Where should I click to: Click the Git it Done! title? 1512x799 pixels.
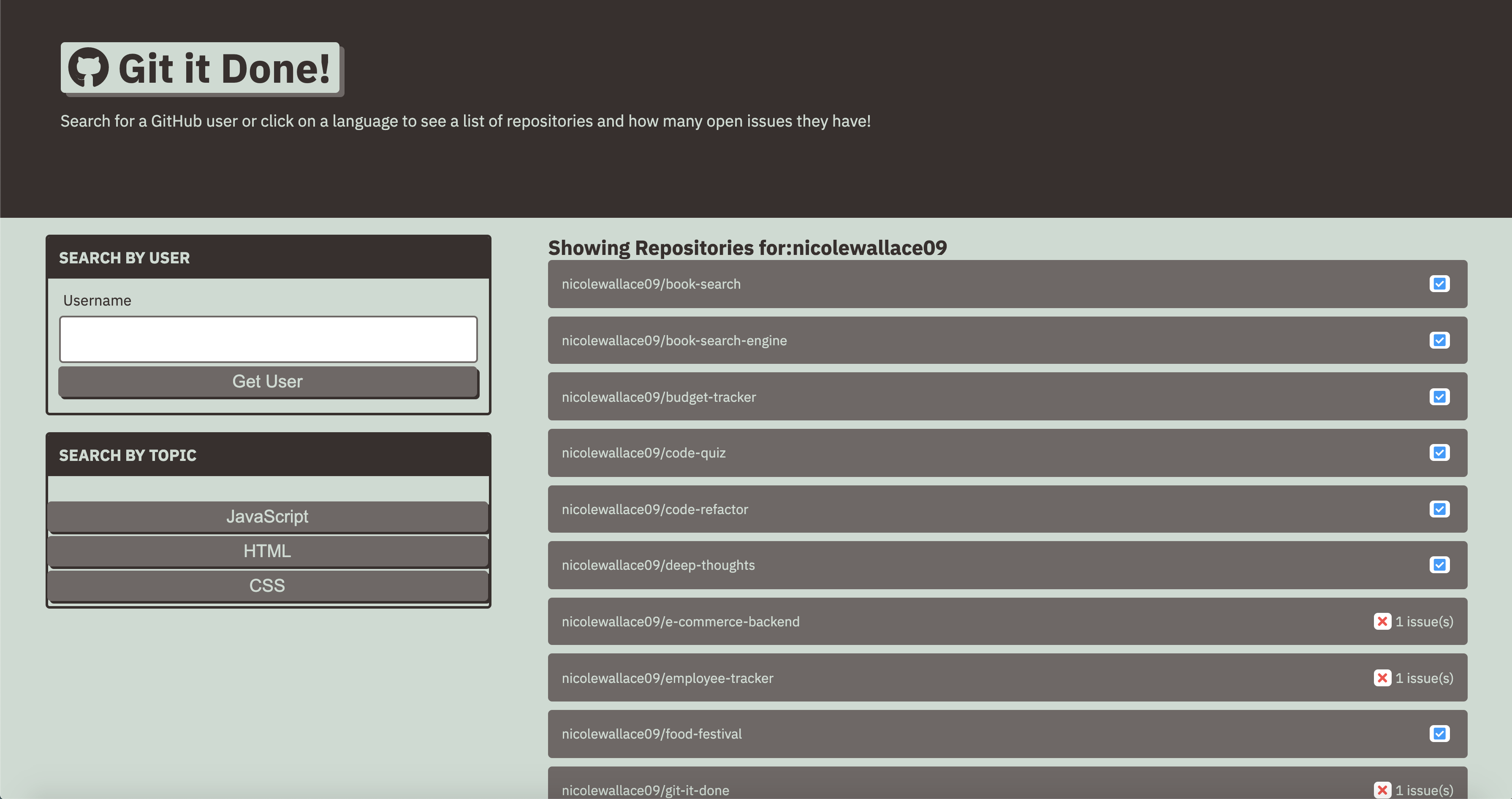[224, 69]
